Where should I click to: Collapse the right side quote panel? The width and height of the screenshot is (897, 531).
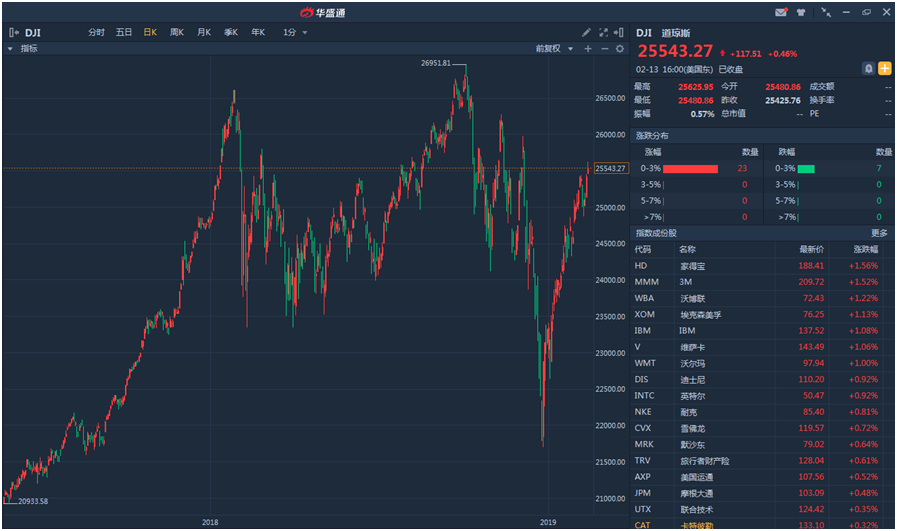[x=620, y=32]
